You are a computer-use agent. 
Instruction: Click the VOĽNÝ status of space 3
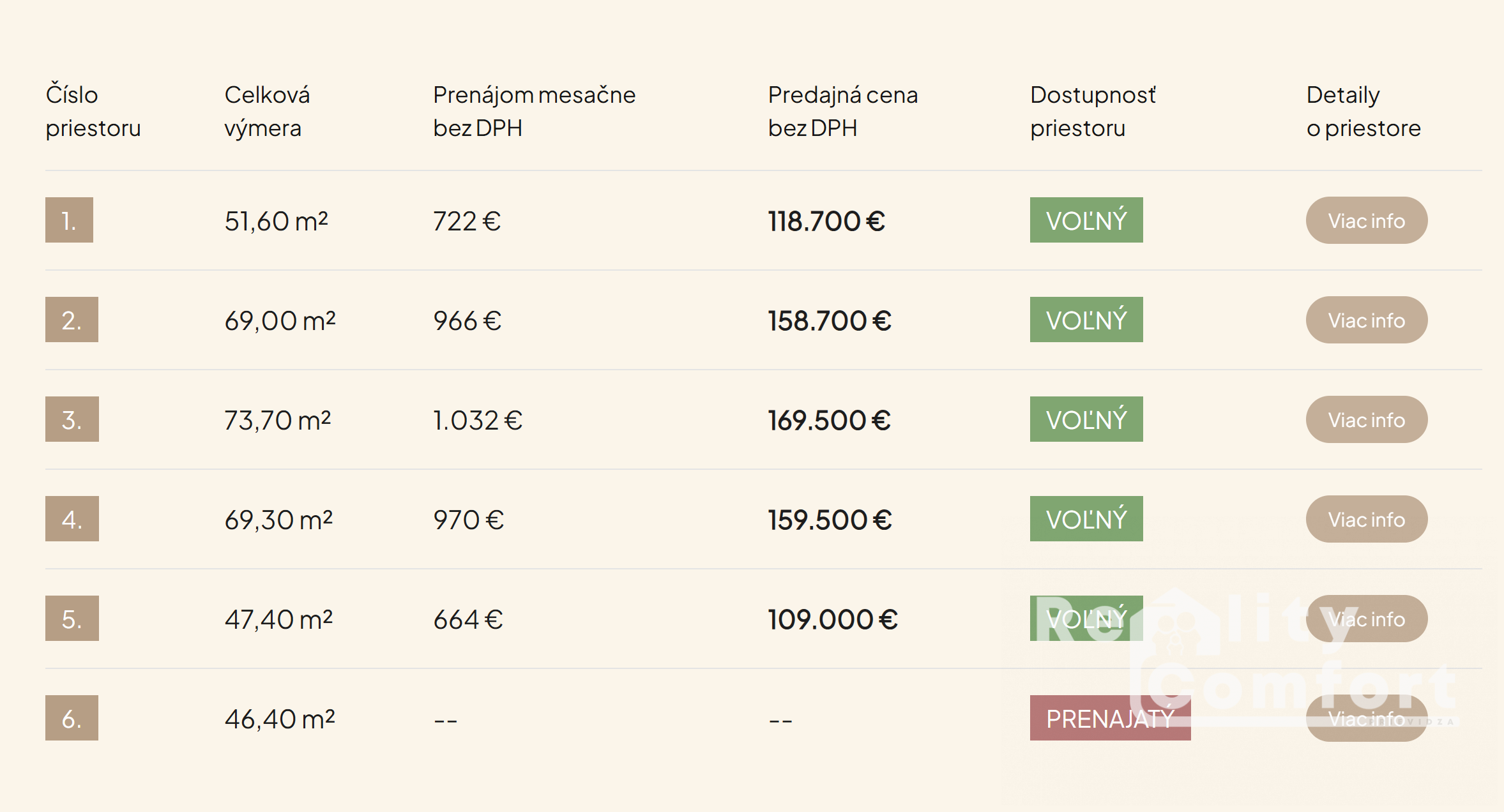tap(1086, 419)
